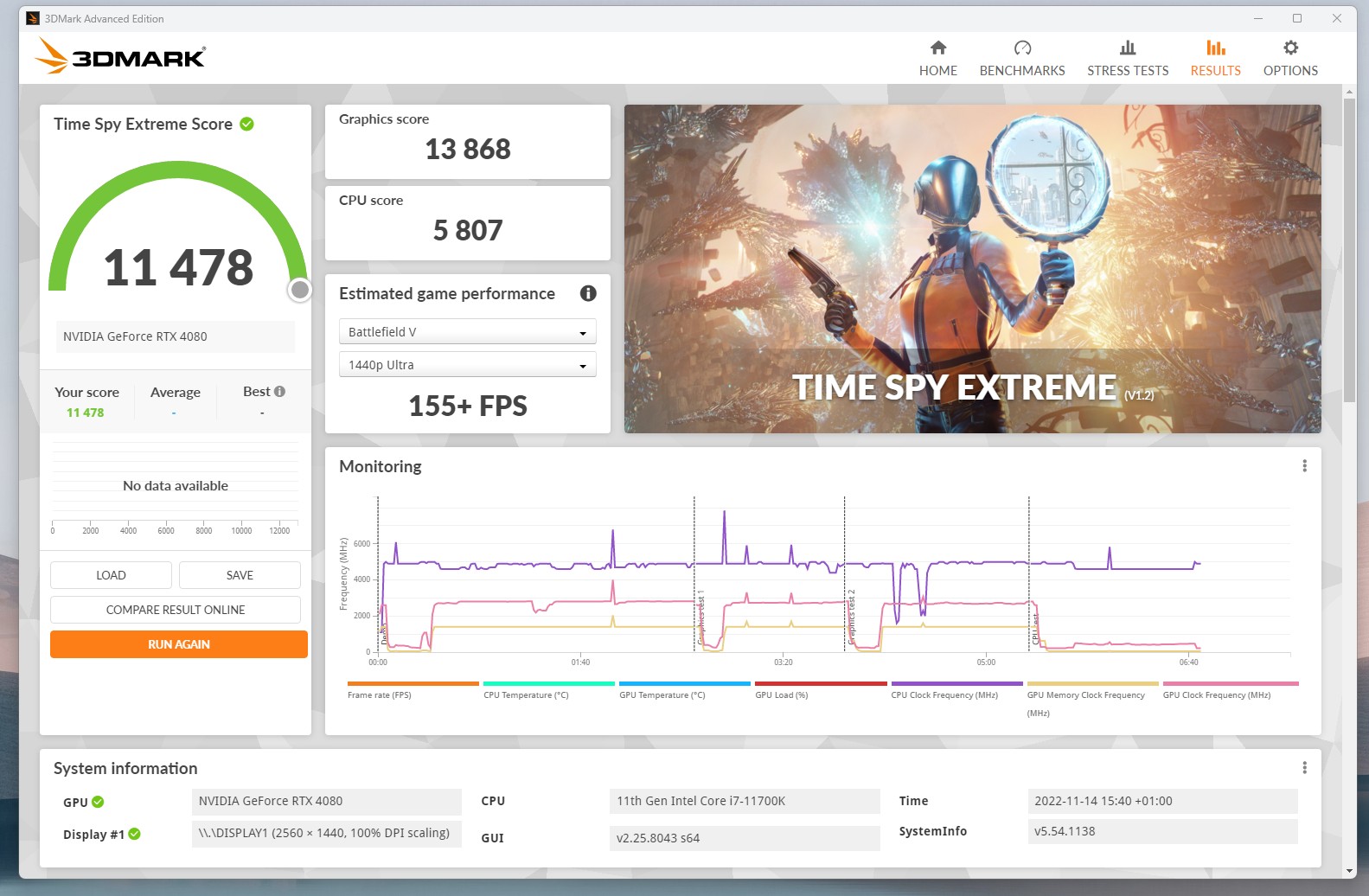The image size is (1369, 896).
Task: Click the 11th Gen Intel Core i7-11700K field
Action: (745, 801)
